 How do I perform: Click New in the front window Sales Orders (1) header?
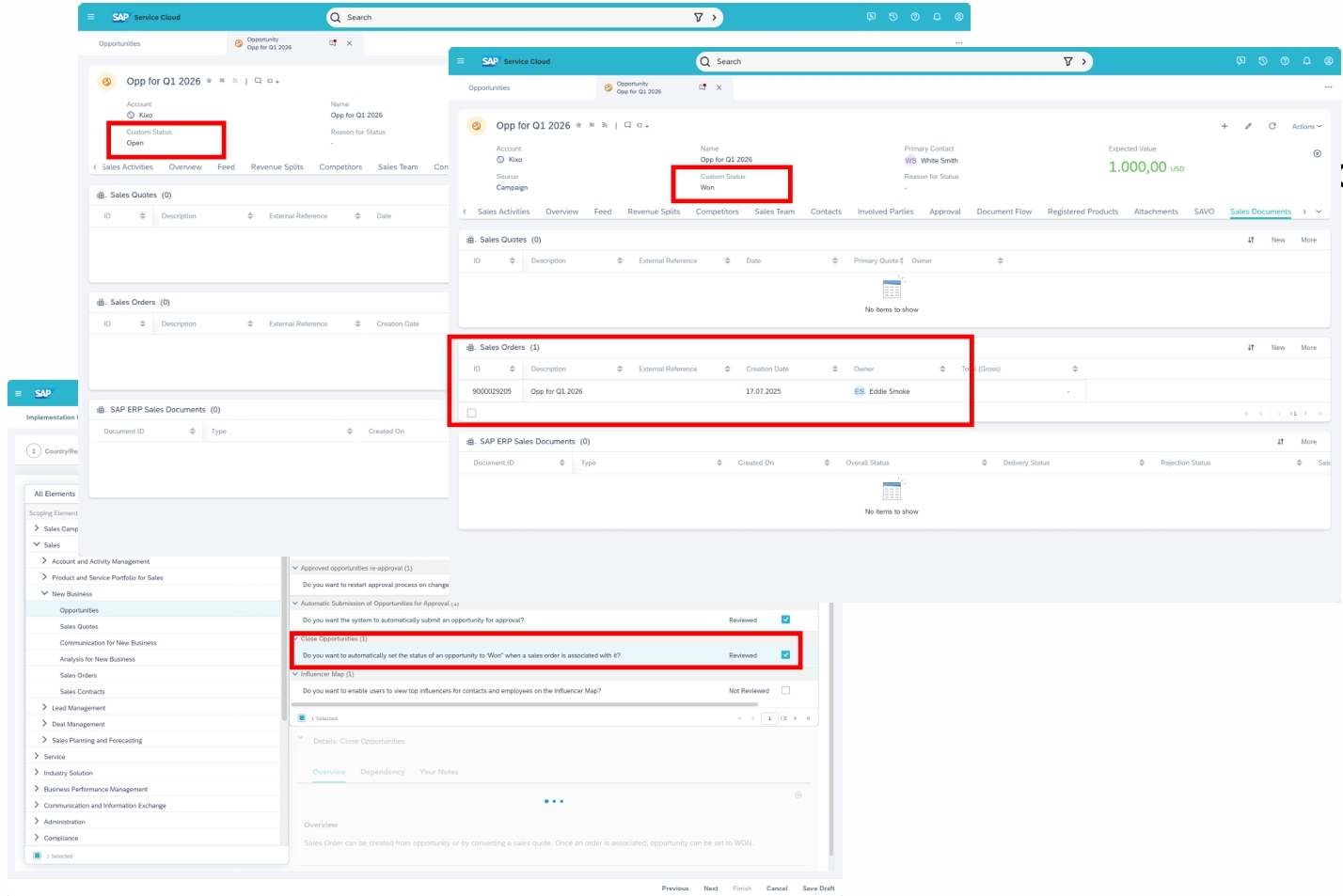1278,348
